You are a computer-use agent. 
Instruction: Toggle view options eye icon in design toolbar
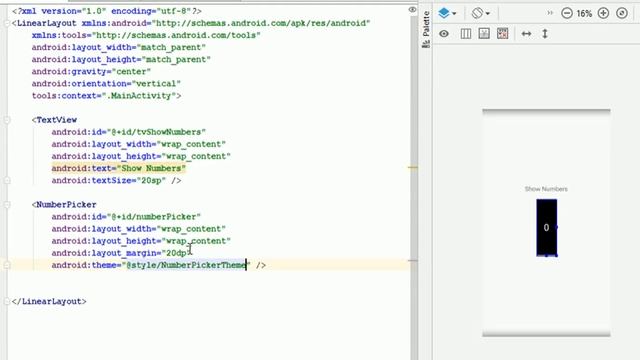tap(444, 34)
